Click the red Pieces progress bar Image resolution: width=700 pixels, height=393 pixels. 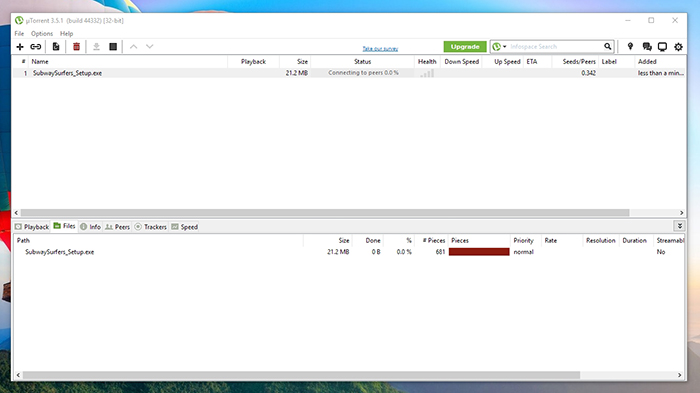point(479,252)
